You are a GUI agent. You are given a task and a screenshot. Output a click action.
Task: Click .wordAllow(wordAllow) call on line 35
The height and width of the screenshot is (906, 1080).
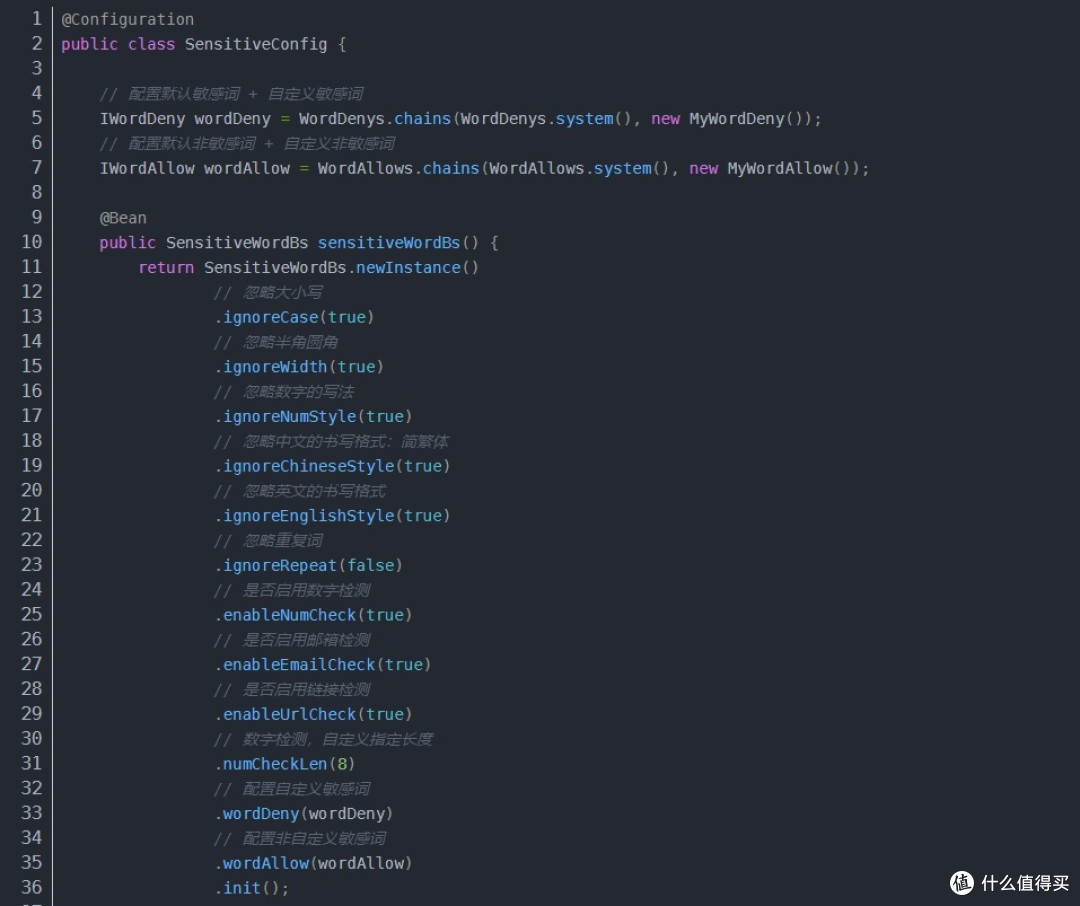[313, 863]
